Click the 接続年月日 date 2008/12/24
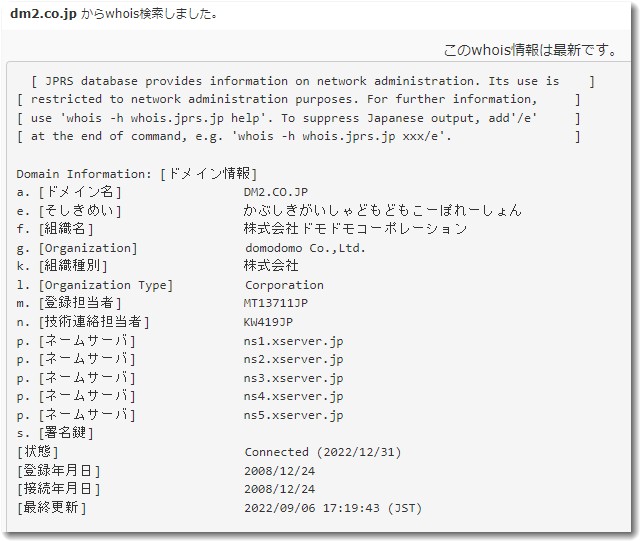640x541 pixels. click(280, 489)
